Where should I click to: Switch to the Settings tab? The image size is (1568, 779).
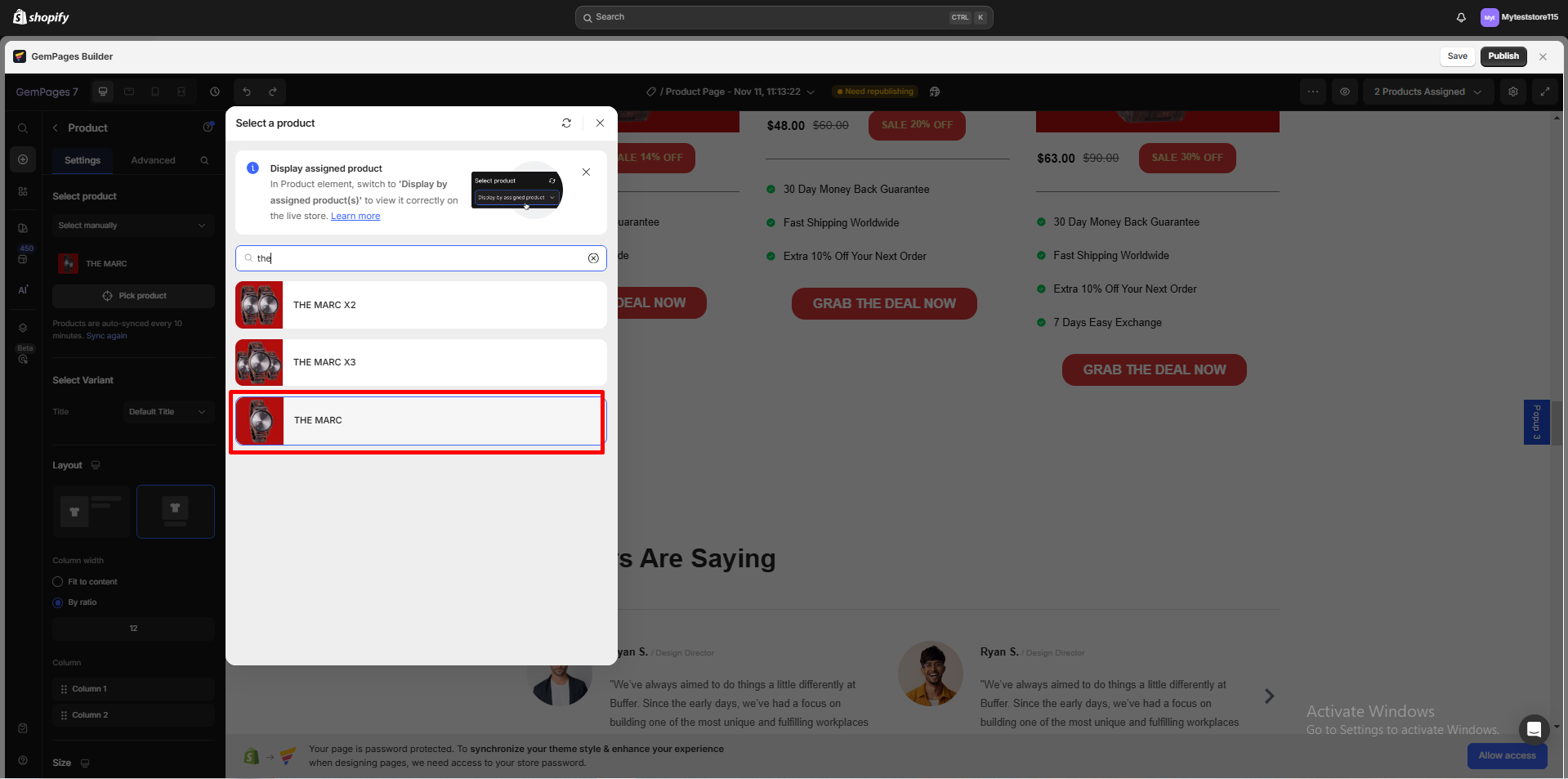83,160
